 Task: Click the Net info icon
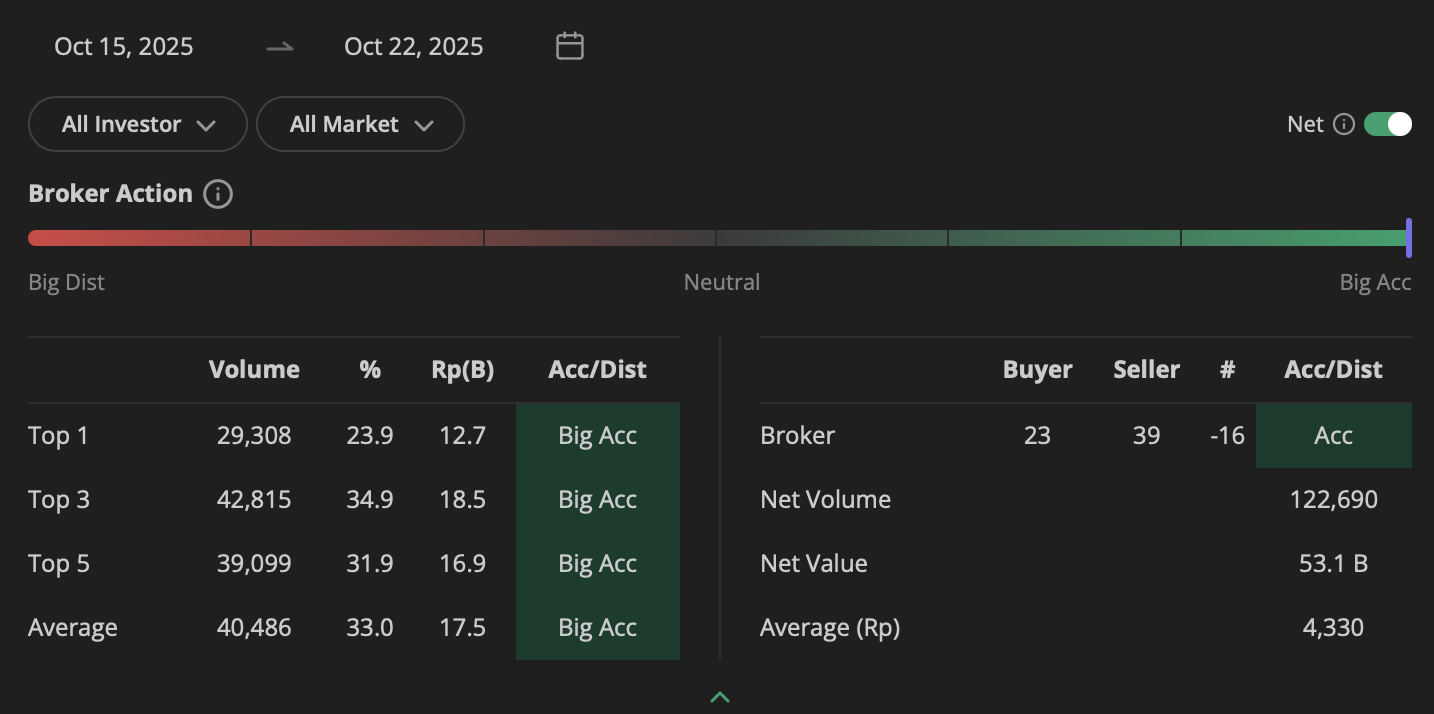(x=1344, y=124)
